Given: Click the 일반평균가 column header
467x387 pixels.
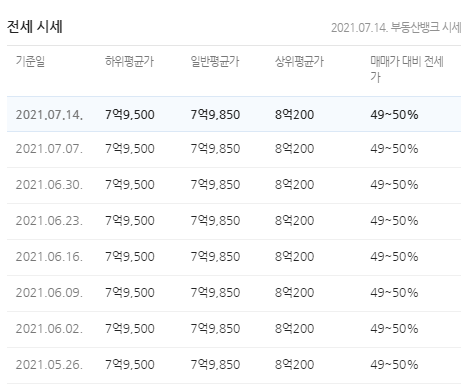Looking at the screenshot, I should pyautogui.click(x=215, y=61).
